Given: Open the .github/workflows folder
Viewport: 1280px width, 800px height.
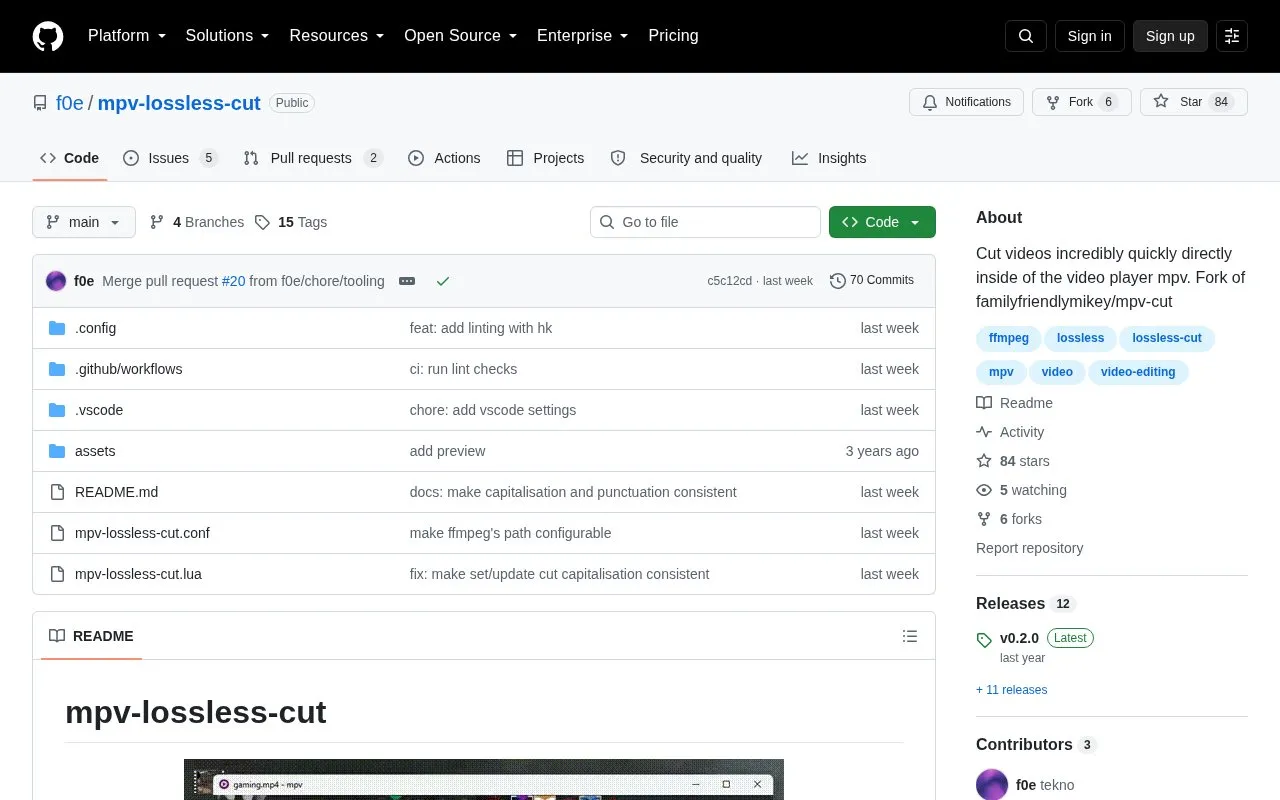Looking at the screenshot, I should coord(128,369).
